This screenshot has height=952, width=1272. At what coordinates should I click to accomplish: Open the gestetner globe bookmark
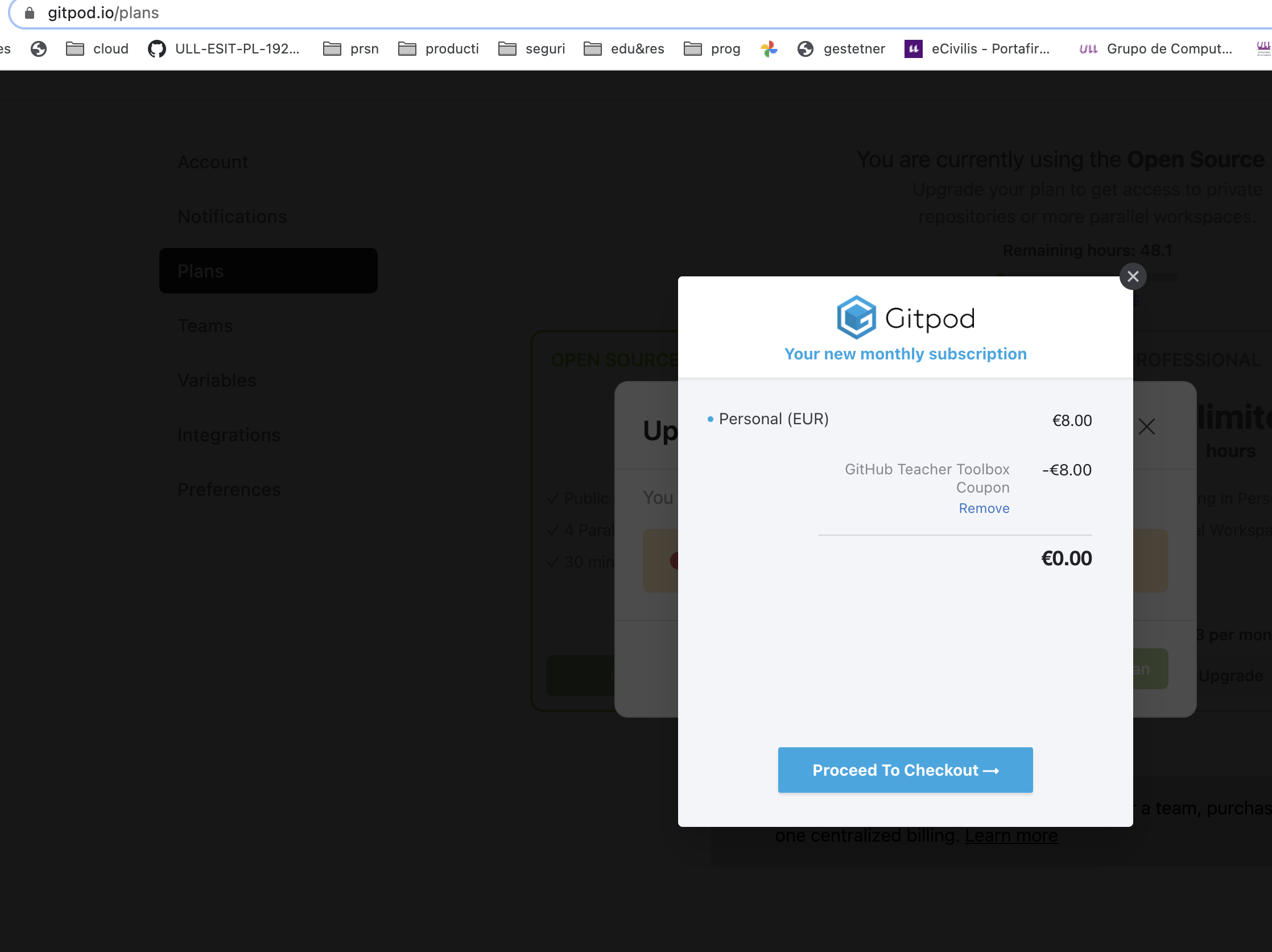coord(841,49)
